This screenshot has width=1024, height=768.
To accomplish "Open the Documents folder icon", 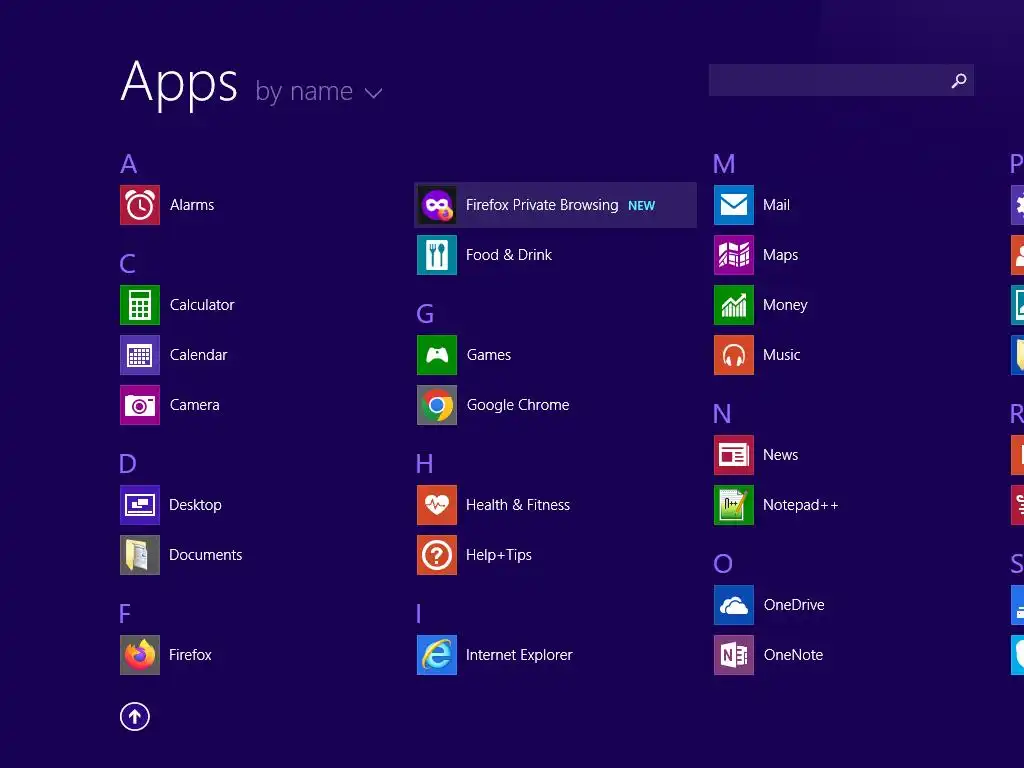I will (x=140, y=555).
